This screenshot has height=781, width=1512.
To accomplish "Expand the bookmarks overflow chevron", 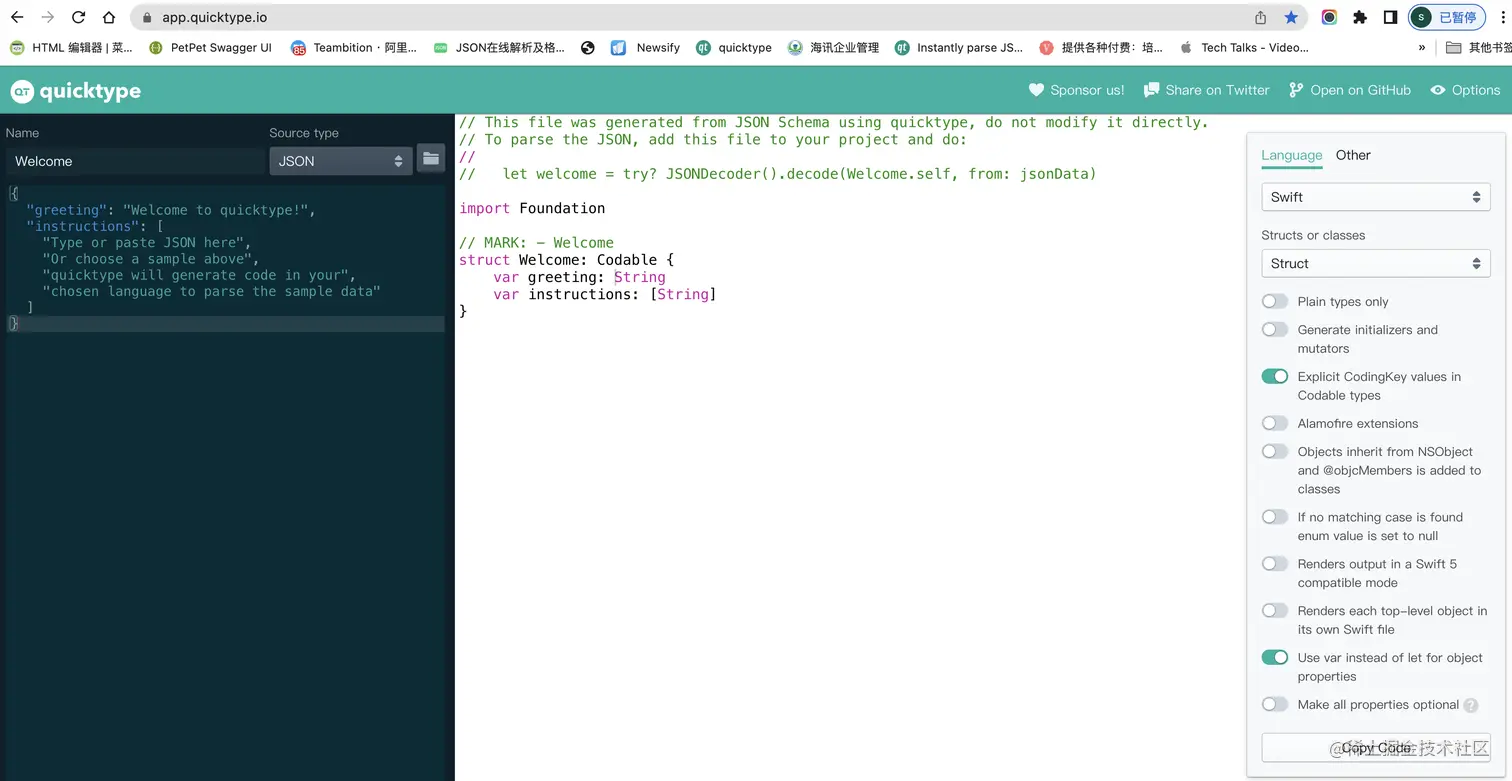I will (1422, 47).
